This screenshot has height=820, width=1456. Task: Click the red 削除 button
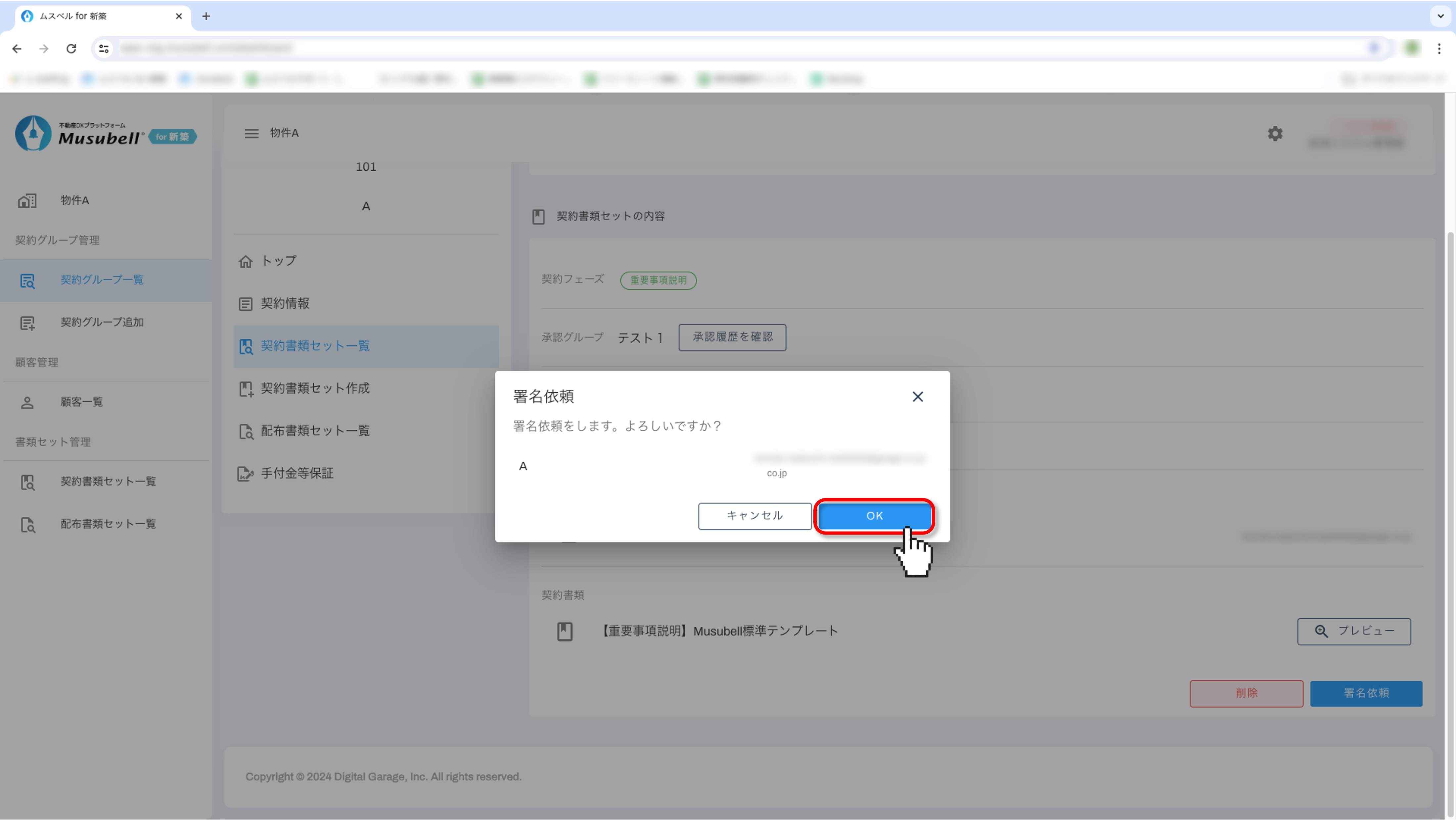[1246, 693]
